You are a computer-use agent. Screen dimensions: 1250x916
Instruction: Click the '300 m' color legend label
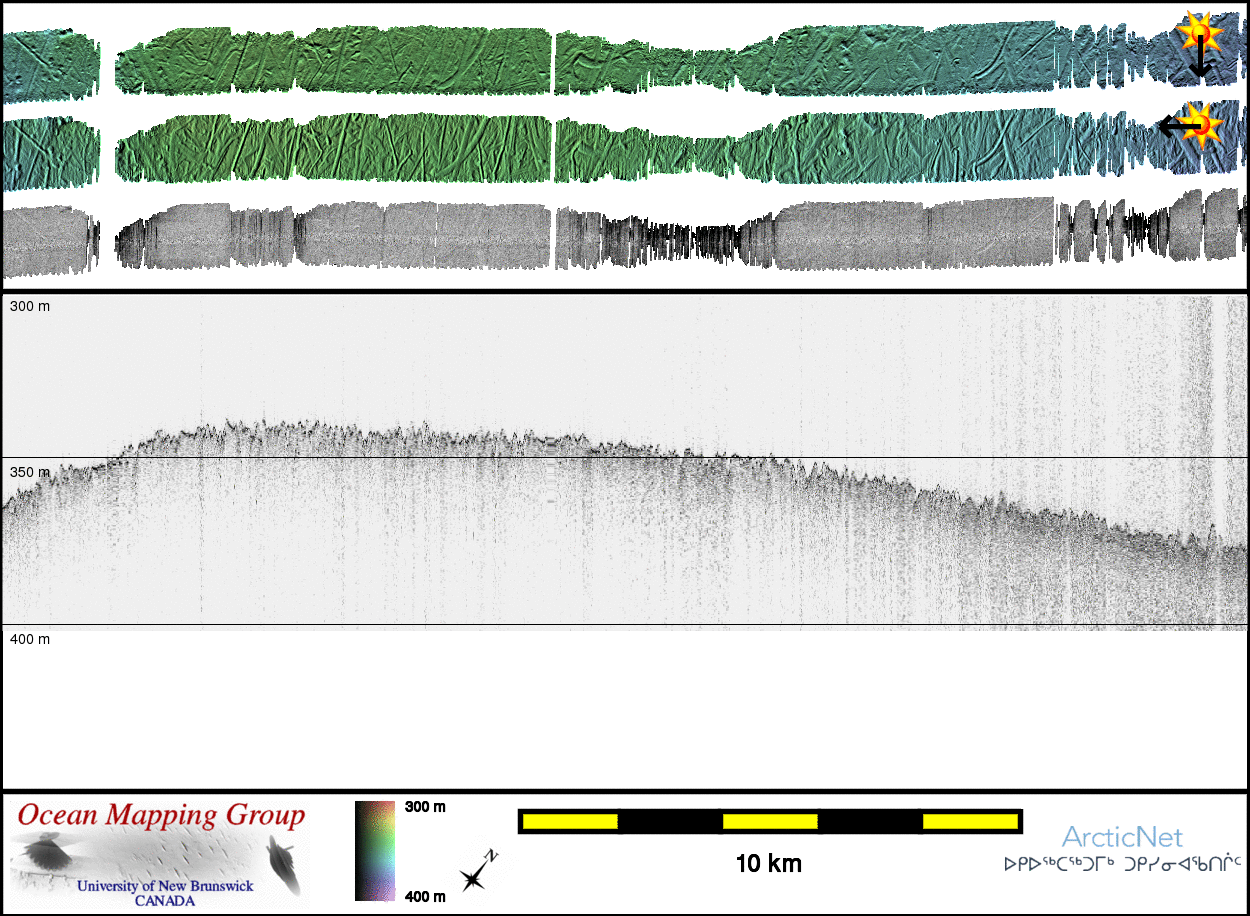[425, 807]
